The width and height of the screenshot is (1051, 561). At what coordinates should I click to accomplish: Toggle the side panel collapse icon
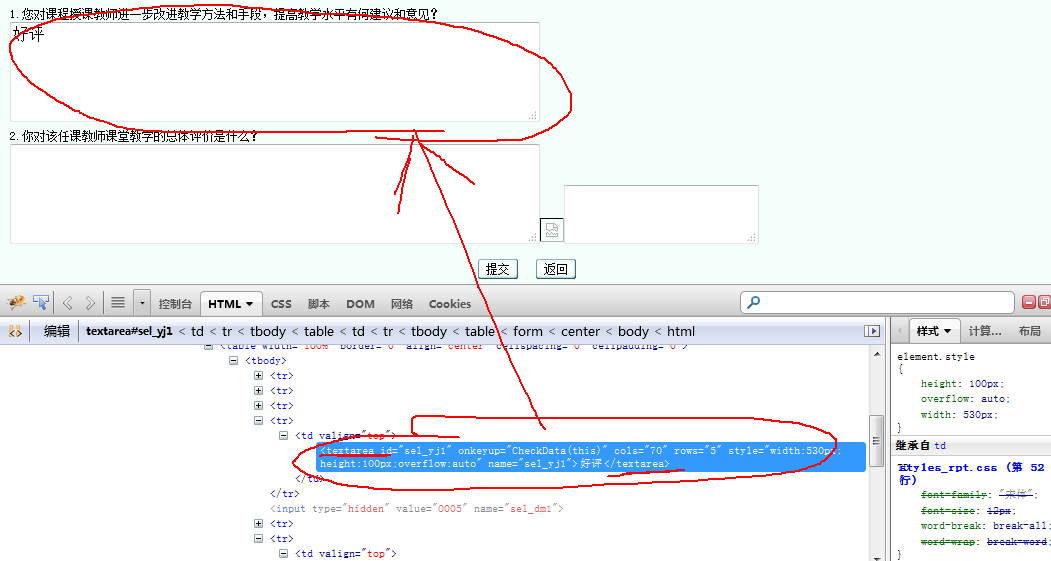871,331
